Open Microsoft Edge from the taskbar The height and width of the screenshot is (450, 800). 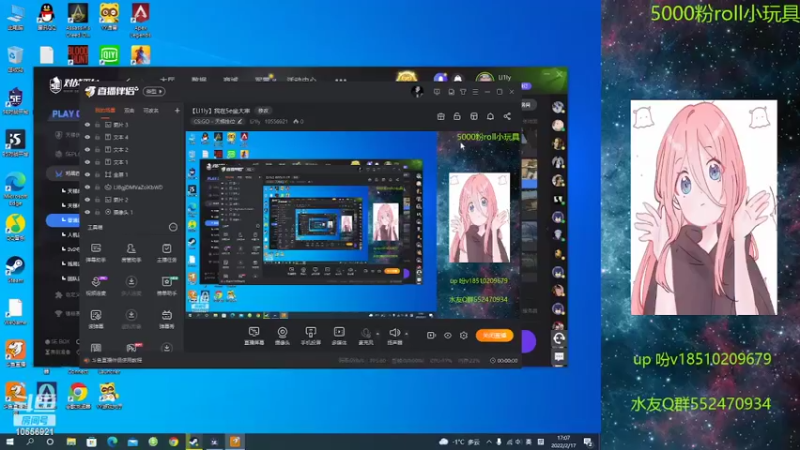point(112,442)
